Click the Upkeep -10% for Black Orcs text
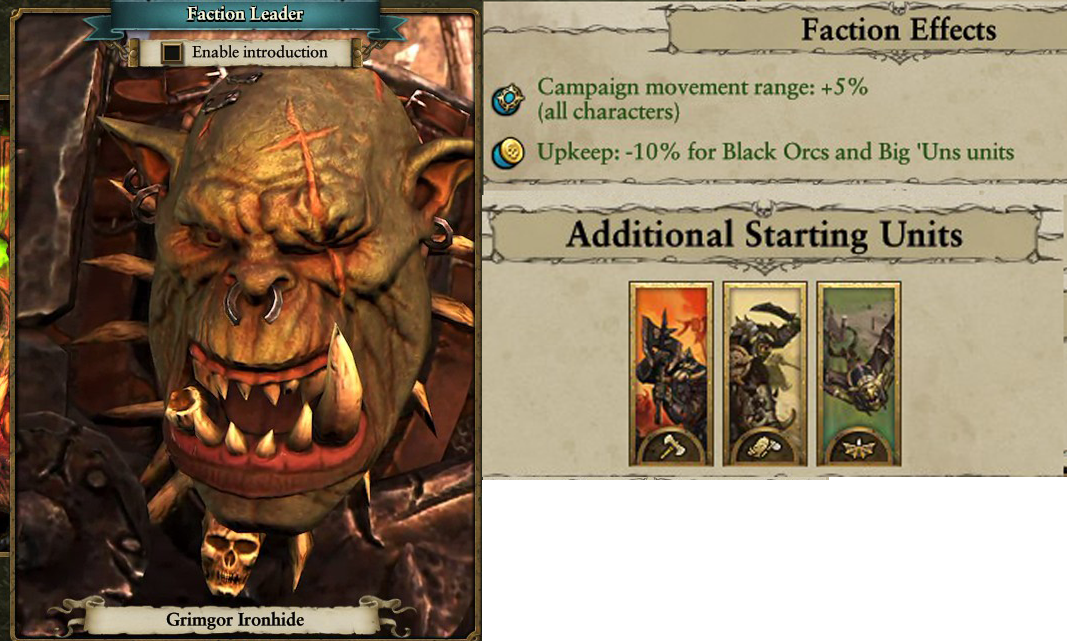This screenshot has height=641, width=1067. (775, 152)
